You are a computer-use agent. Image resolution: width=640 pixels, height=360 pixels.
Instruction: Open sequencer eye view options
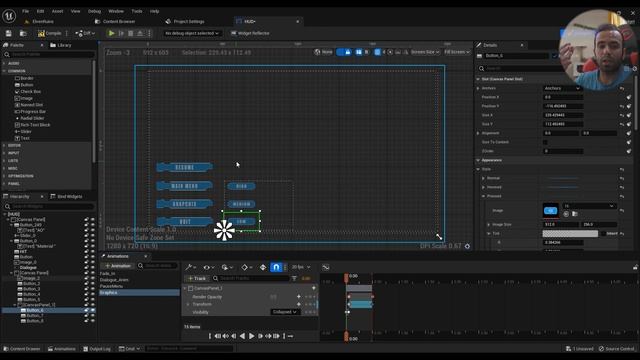click(208, 267)
